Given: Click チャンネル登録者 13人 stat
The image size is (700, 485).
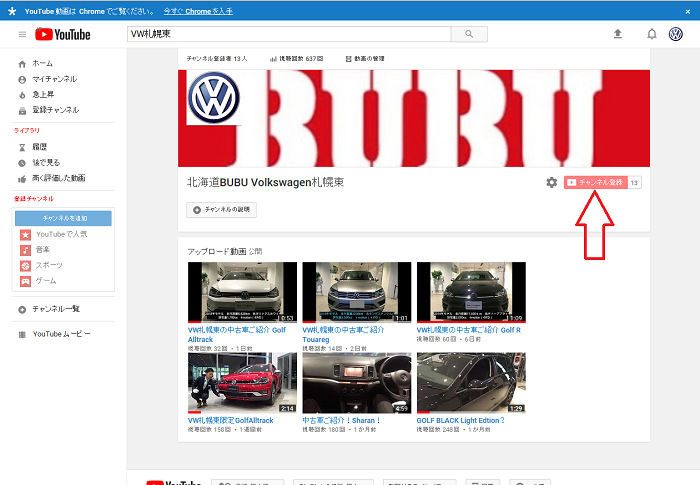Looking at the screenshot, I should pyautogui.click(x=217, y=59).
